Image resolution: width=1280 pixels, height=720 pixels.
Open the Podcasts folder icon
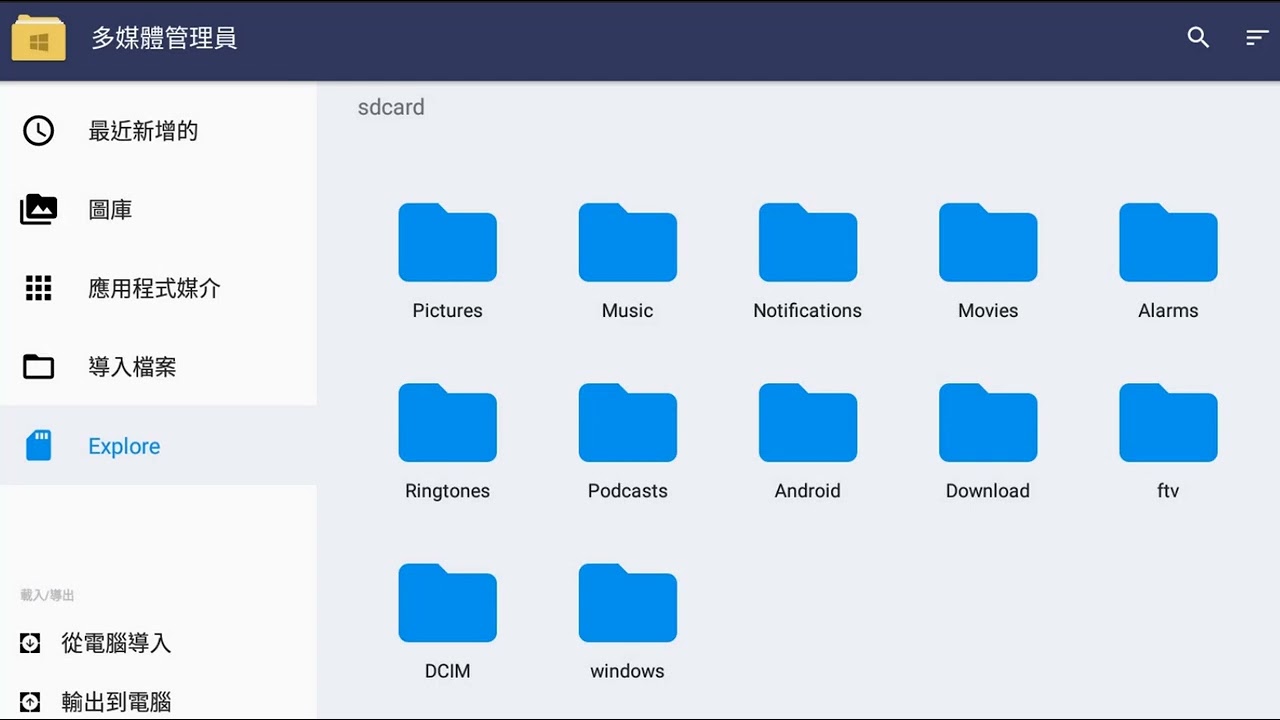[x=627, y=422]
